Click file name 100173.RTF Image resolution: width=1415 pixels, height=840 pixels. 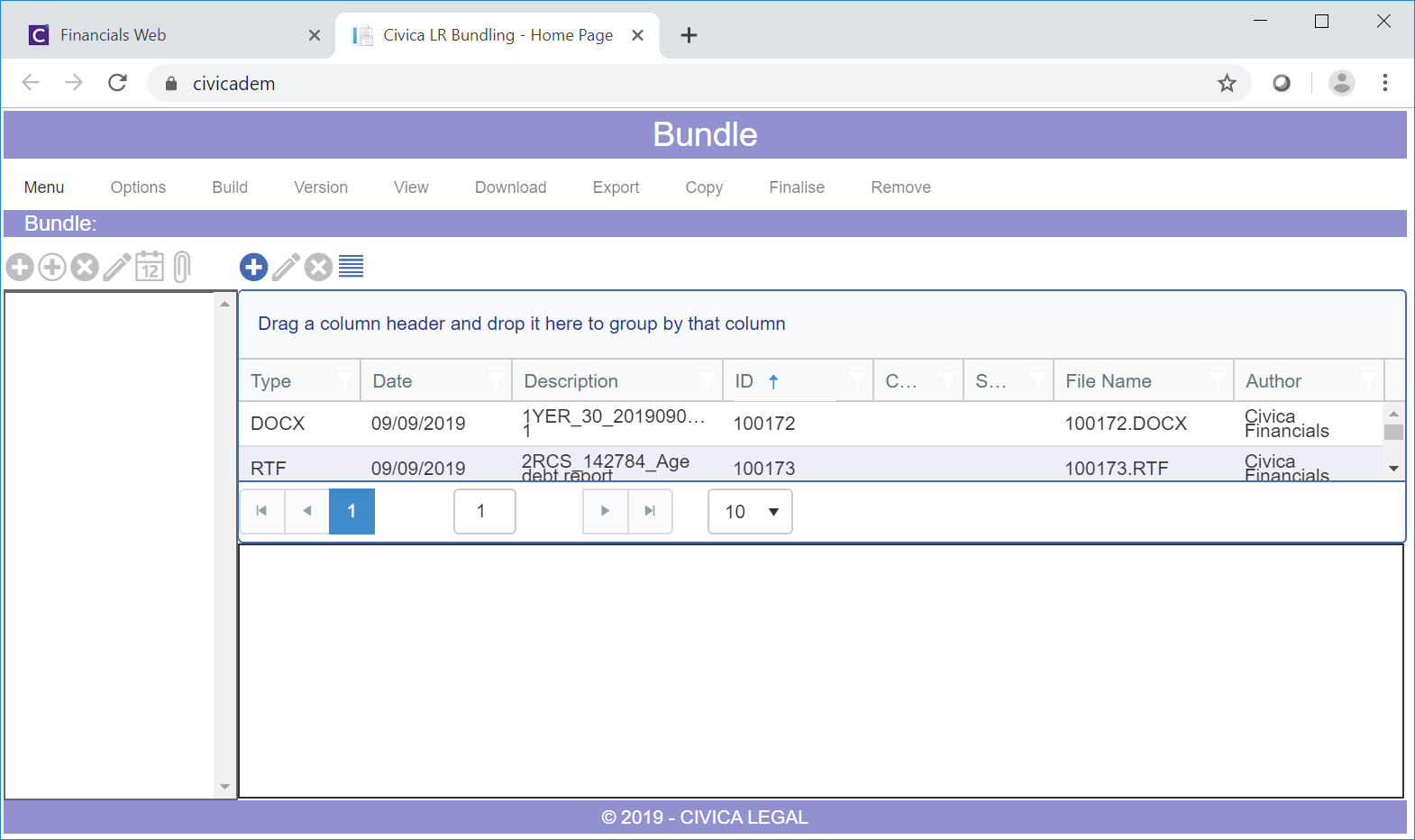point(1117,469)
